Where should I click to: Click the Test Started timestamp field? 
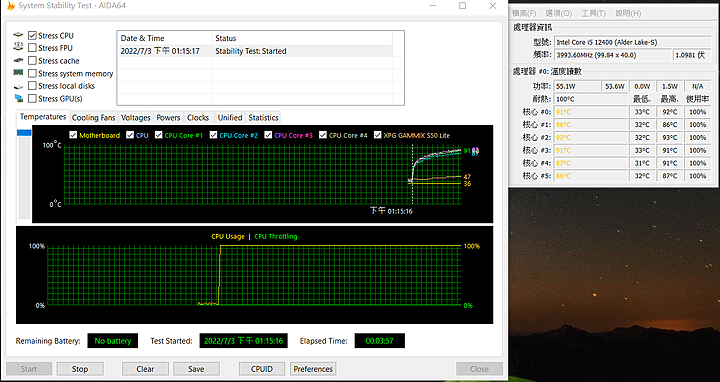coord(243,341)
